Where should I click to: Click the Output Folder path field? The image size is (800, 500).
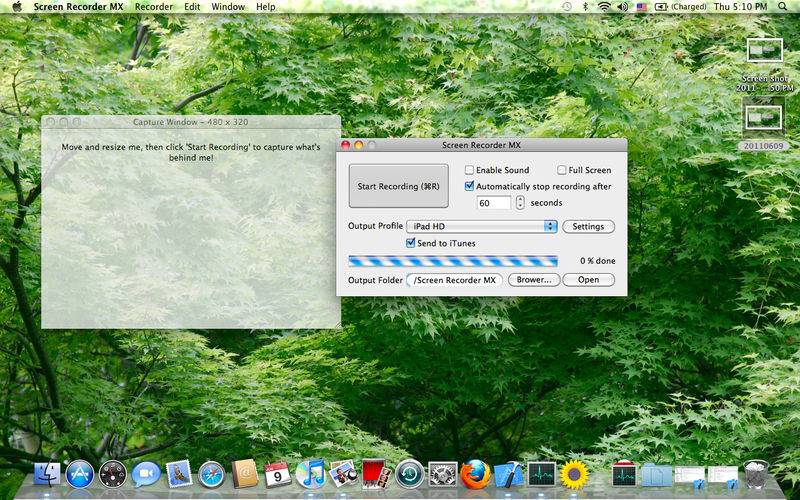[454, 280]
